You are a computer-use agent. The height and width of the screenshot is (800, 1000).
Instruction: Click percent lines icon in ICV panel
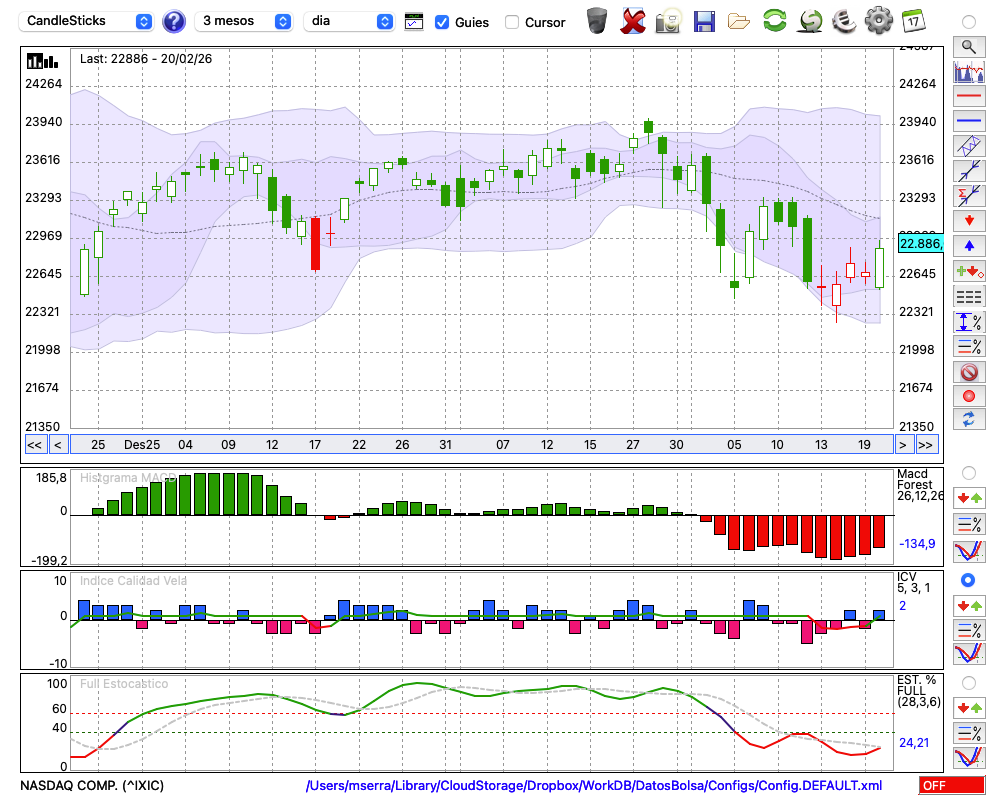(x=969, y=630)
